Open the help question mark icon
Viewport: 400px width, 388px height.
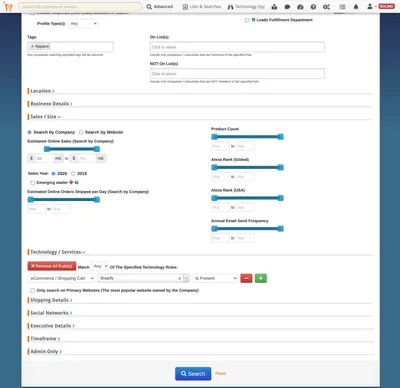tap(313, 7)
